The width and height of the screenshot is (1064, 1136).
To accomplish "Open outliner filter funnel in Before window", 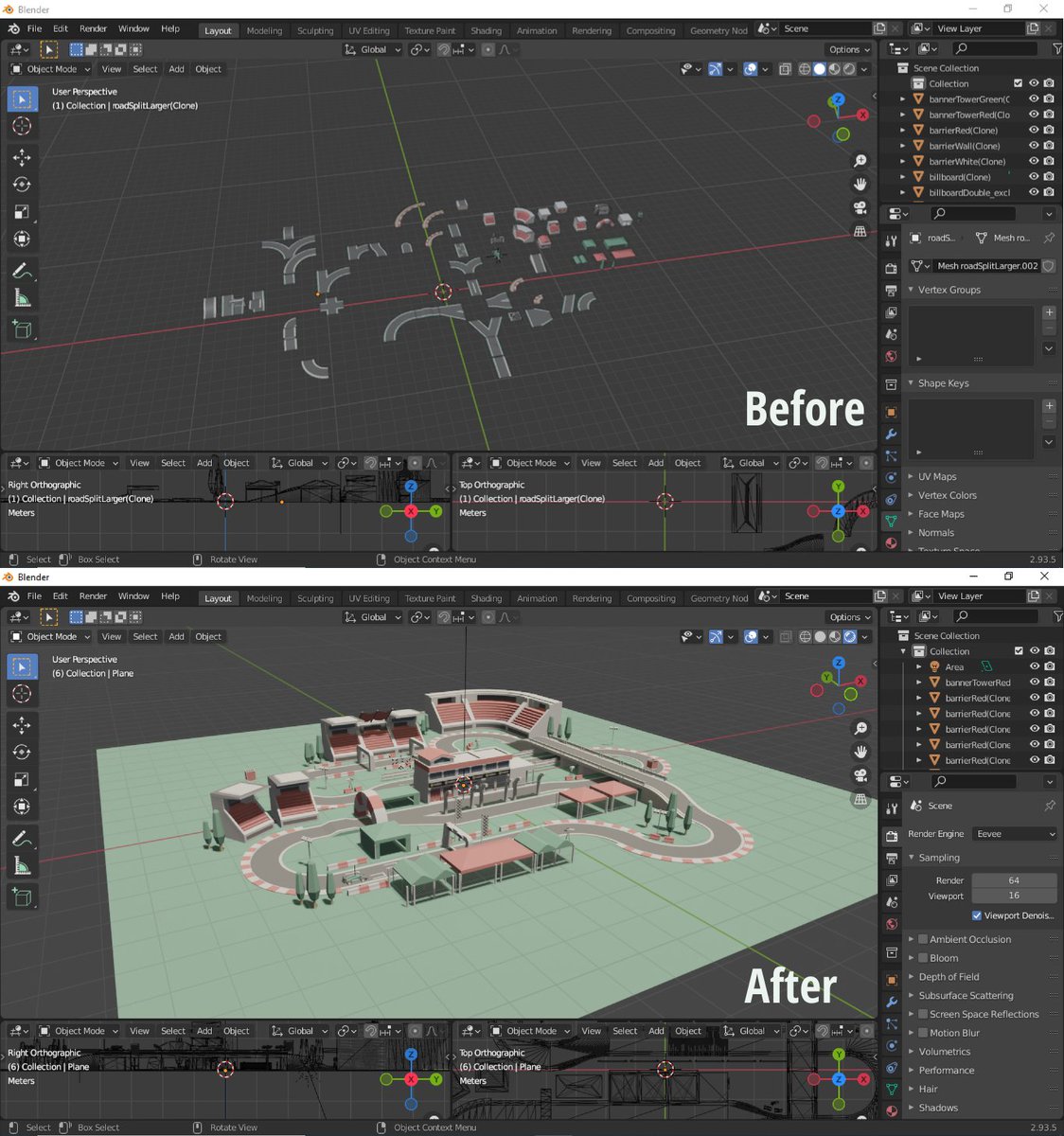I will point(1057,48).
